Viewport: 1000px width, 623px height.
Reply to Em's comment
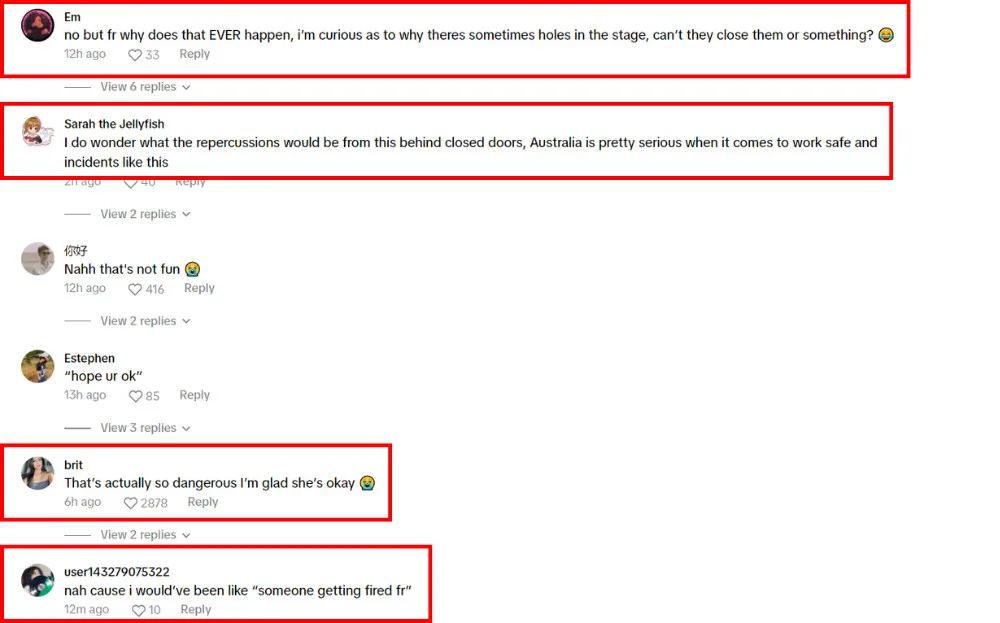[x=195, y=54]
